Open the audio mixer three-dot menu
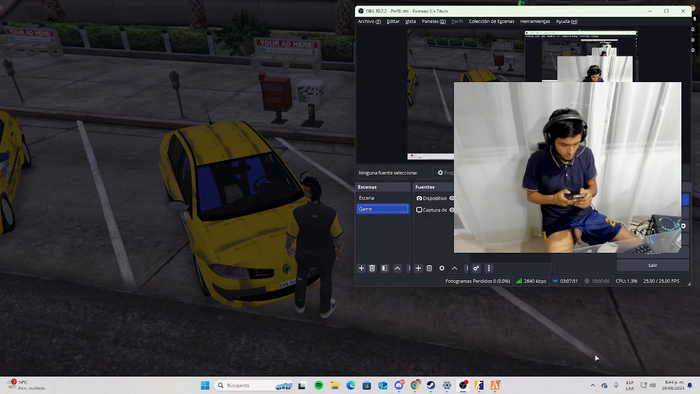 coord(488,268)
